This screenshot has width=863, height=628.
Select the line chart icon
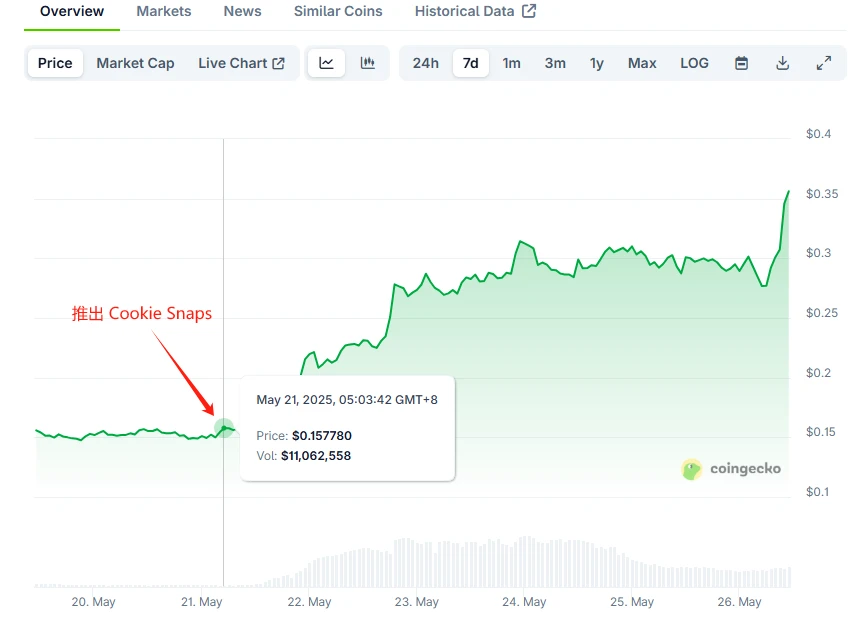[x=326, y=62]
